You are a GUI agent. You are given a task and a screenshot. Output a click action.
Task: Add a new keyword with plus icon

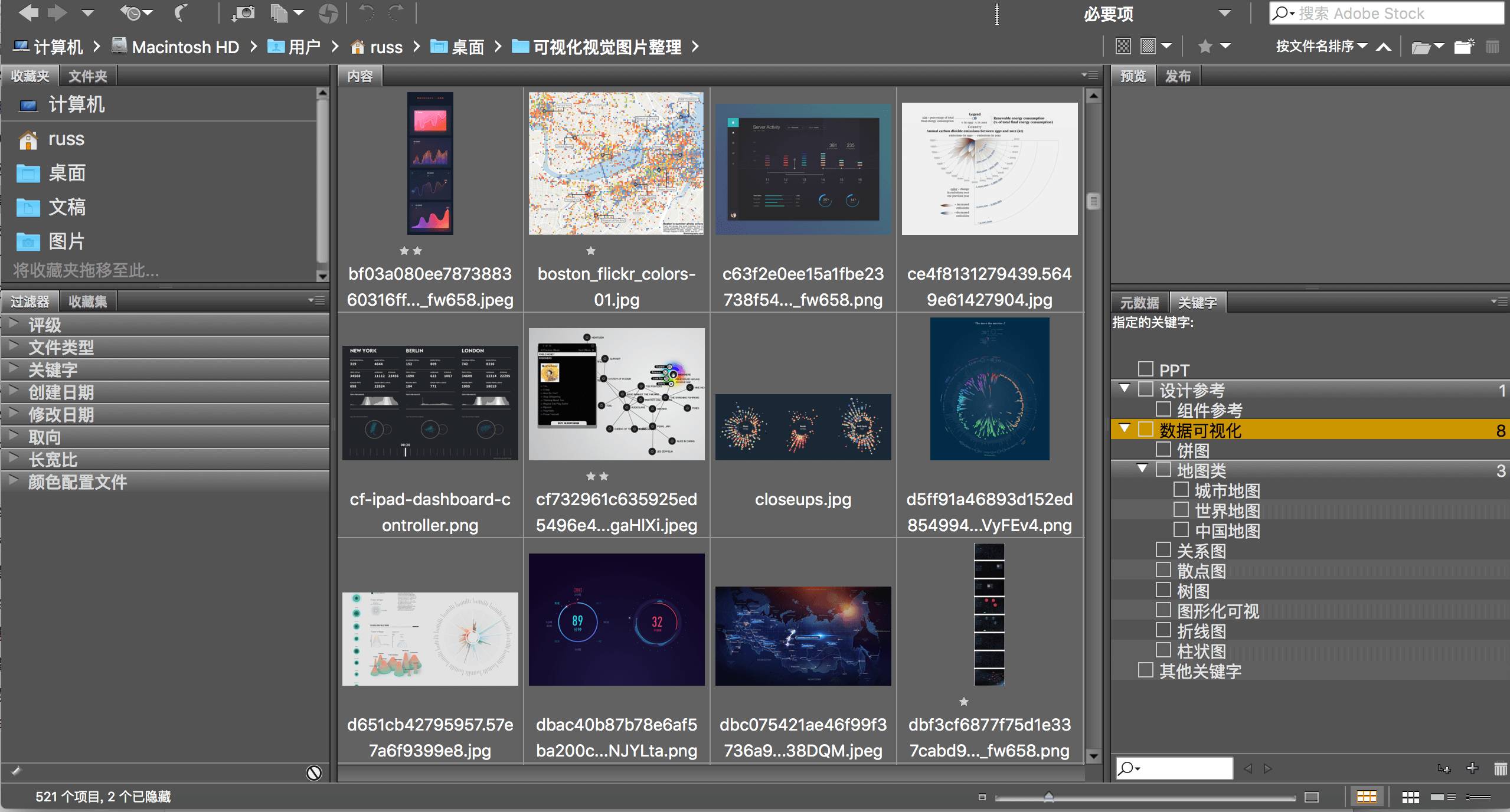point(1472,768)
